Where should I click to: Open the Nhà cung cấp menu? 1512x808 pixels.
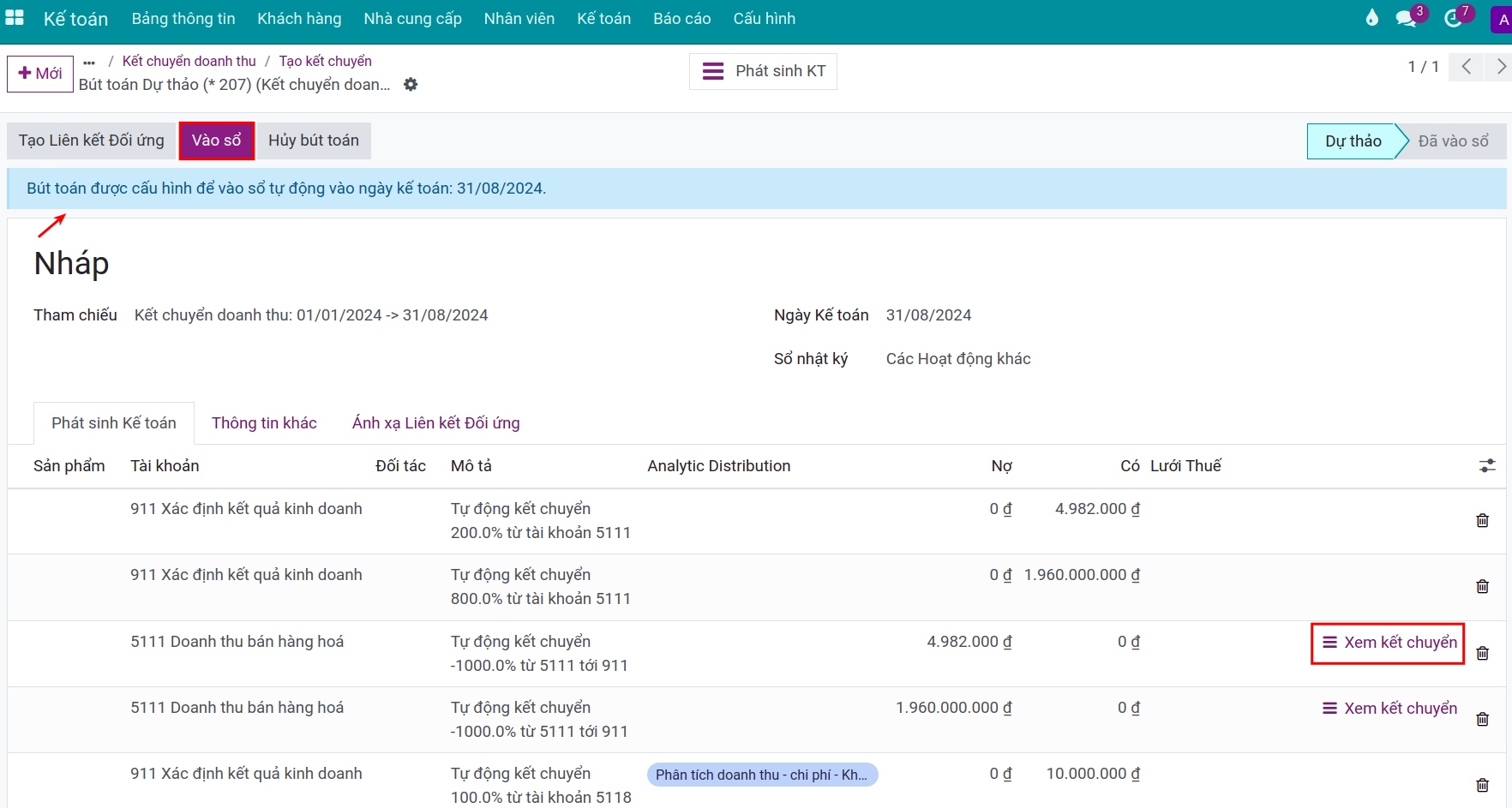point(412,18)
